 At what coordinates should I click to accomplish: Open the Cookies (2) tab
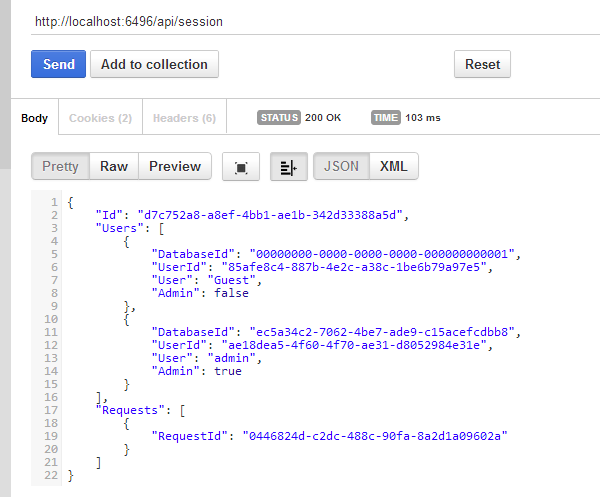pos(100,118)
